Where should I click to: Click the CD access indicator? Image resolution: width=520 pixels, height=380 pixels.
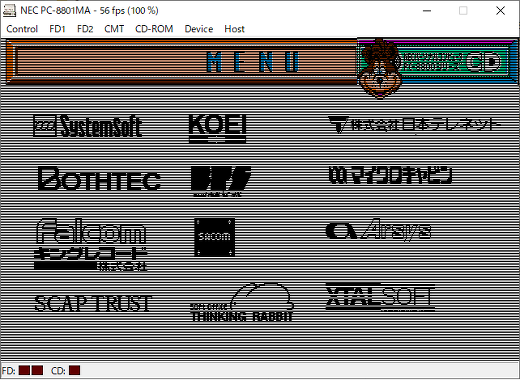point(74,370)
